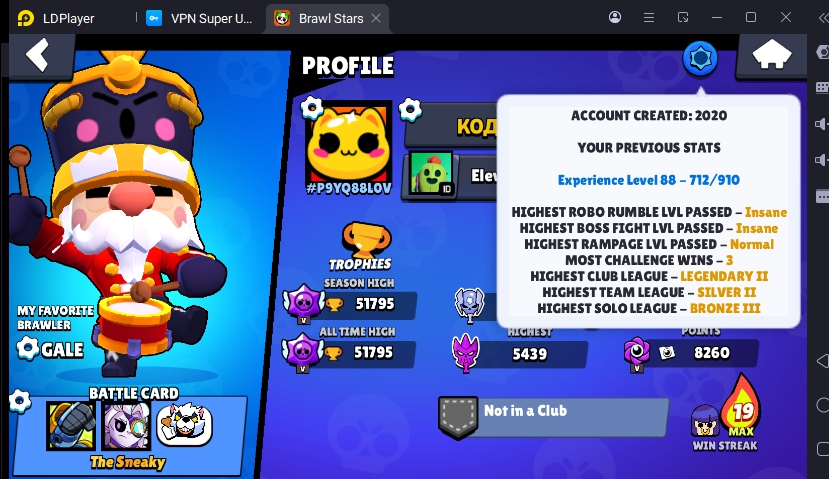This screenshot has height=479, width=829.
Task: Tap the highest ranked score 5439
Action: click(x=520, y=354)
